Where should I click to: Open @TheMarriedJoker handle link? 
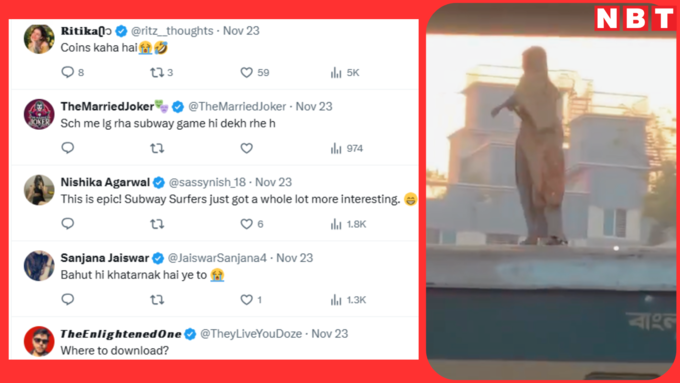click(237, 106)
